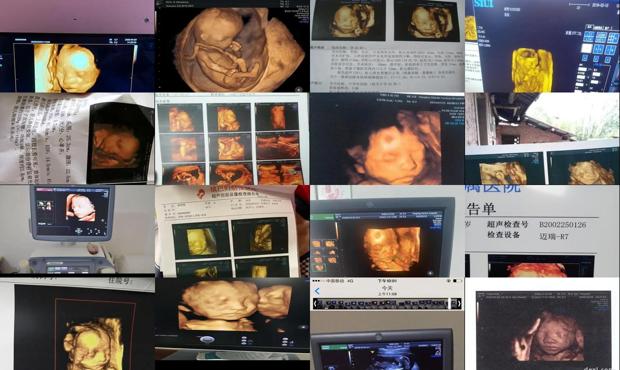Click the white playhead marker on filmstrip

coord(450,304)
